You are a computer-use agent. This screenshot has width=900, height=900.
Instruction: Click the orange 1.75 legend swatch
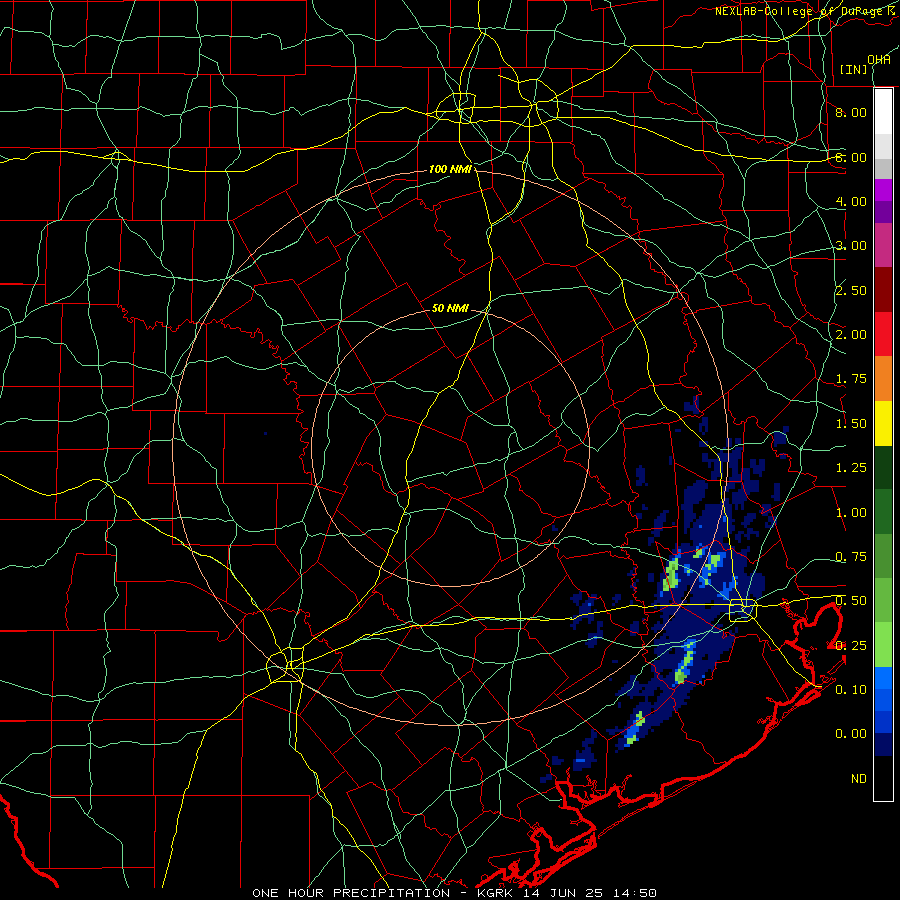[x=883, y=378]
